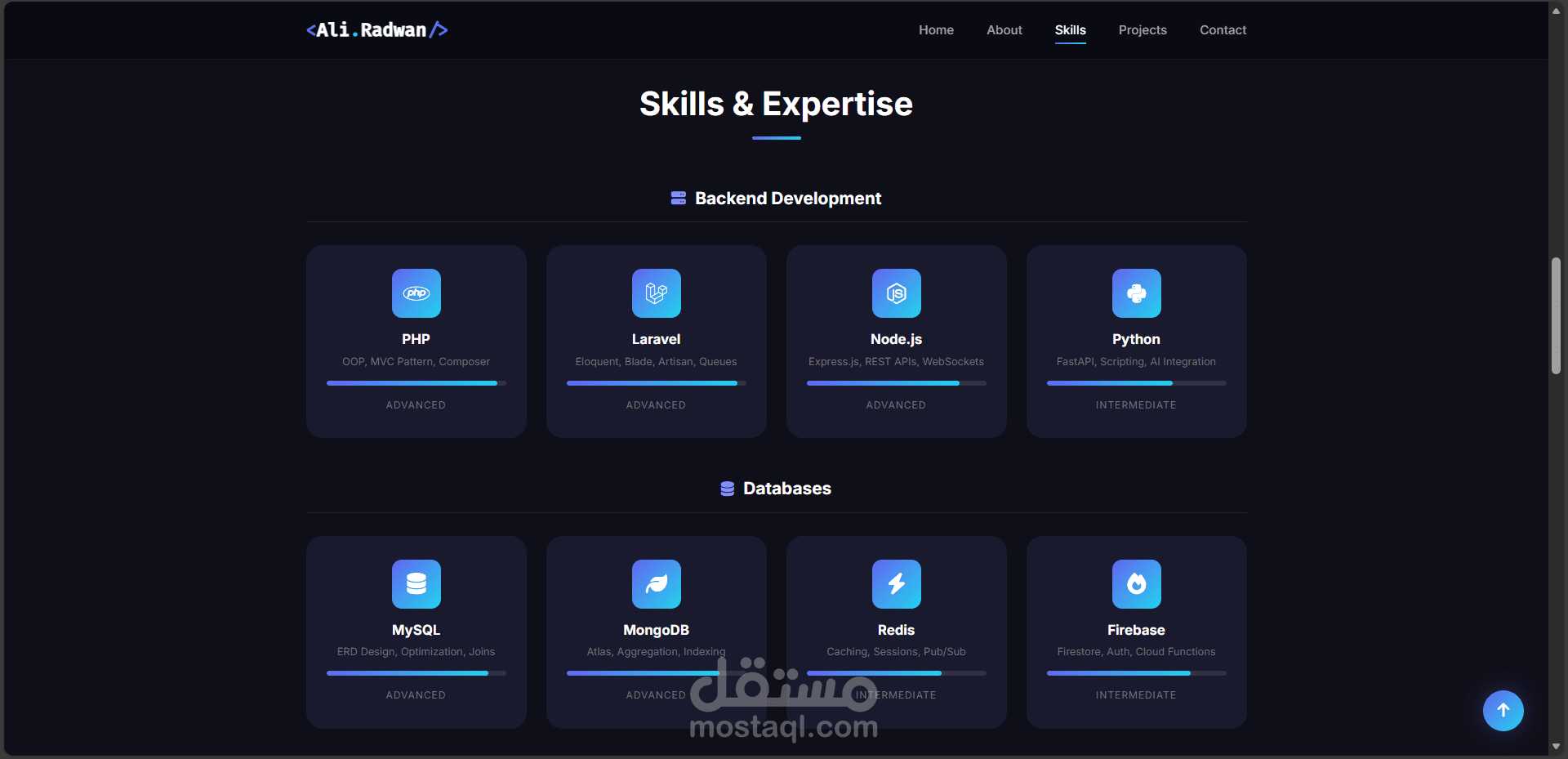Click the "Firebase" card title

[x=1136, y=630]
